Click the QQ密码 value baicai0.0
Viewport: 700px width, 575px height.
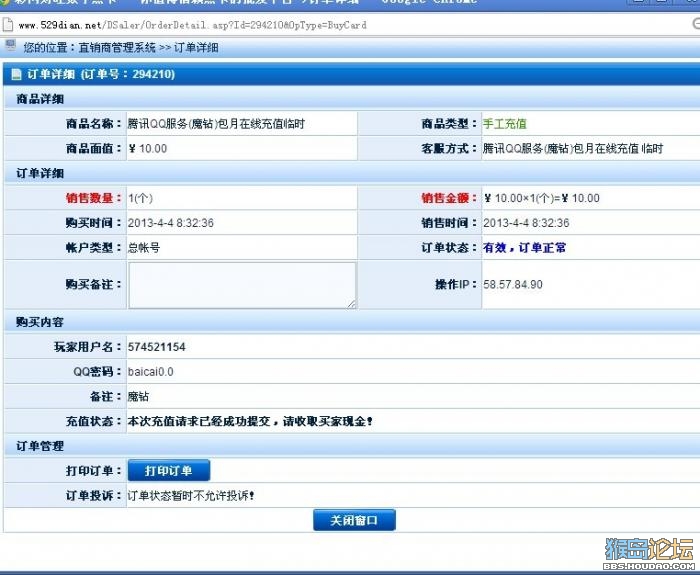click(150, 372)
